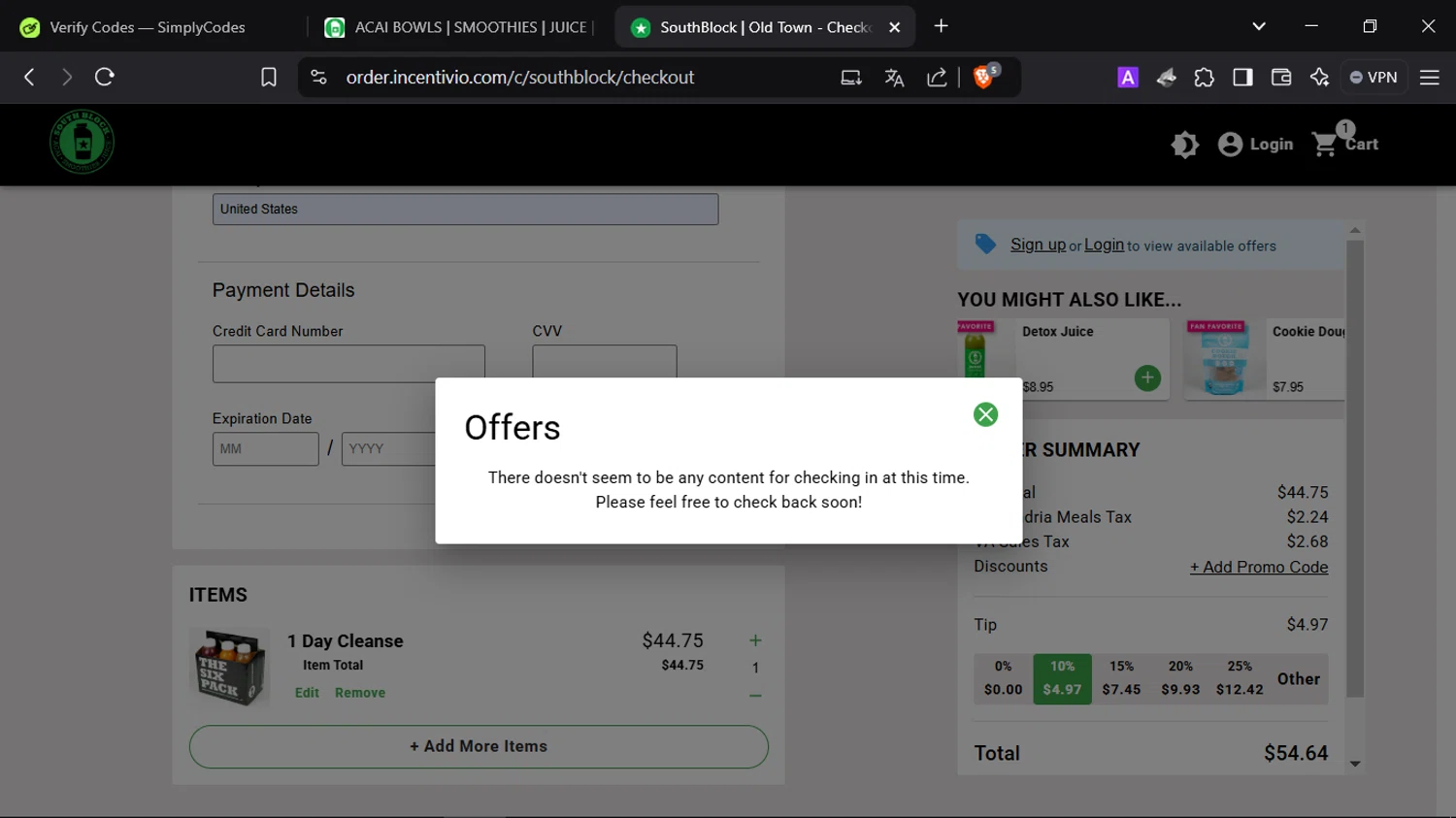The width and height of the screenshot is (1456, 818).
Task: Open a new browser tab
Action: point(941,26)
